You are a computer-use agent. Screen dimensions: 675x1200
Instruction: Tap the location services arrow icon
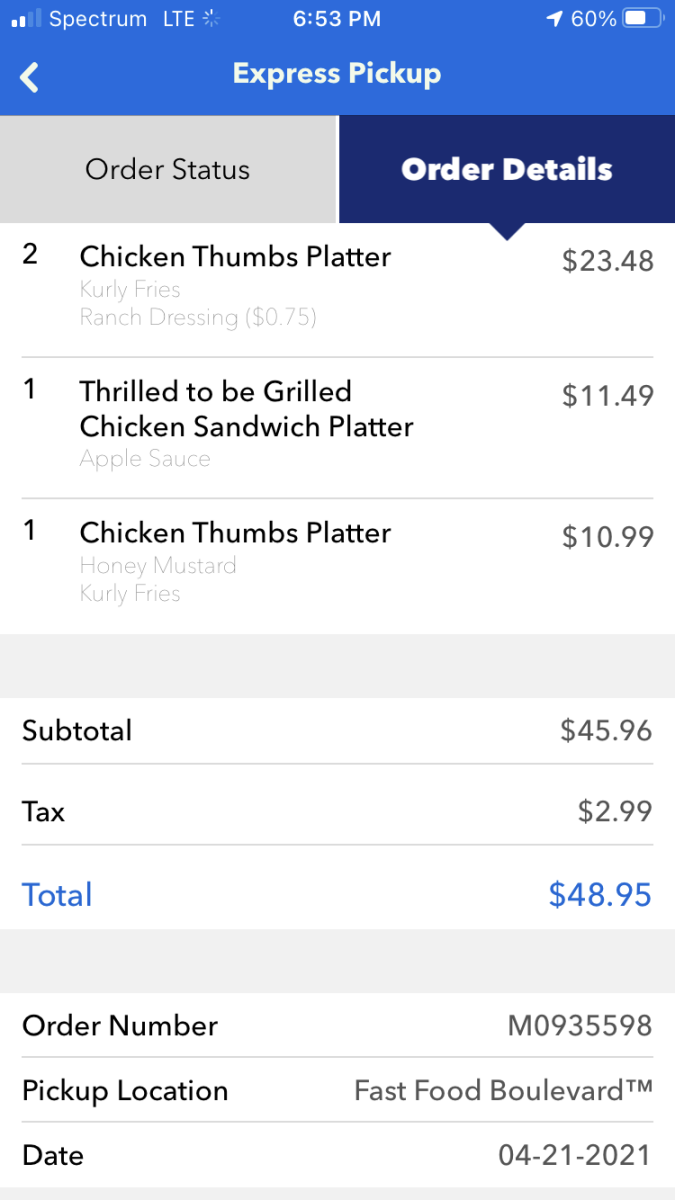(555, 19)
